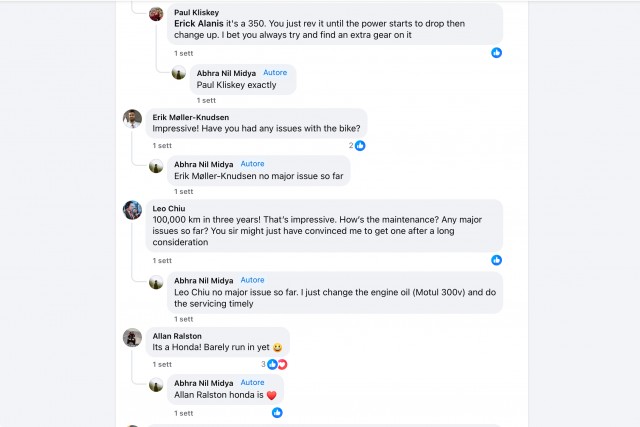This screenshot has width=640, height=427.
Task: View like and love reactions on Allan Ralston's comment
Action: point(274,364)
